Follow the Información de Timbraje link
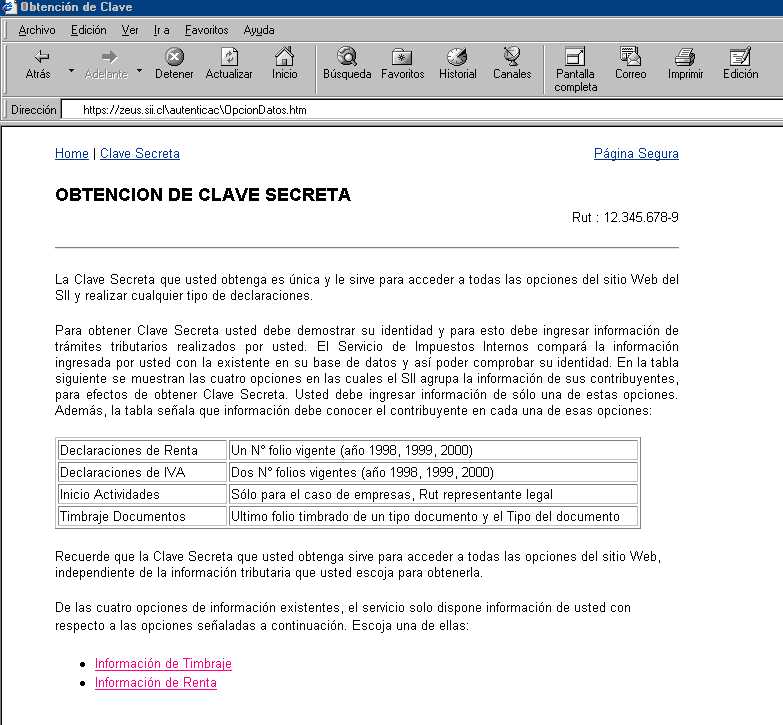Image resolution: width=783 pixels, height=725 pixels. tap(163, 664)
